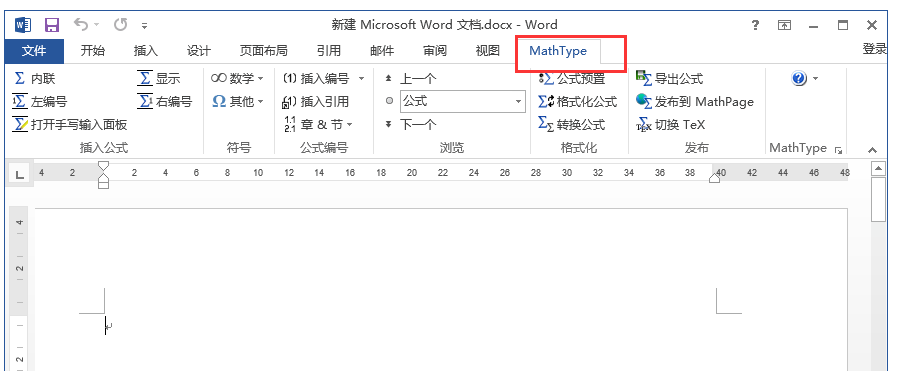Open the 文件 tab
The height and width of the screenshot is (371, 901).
click(x=34, y=51)
